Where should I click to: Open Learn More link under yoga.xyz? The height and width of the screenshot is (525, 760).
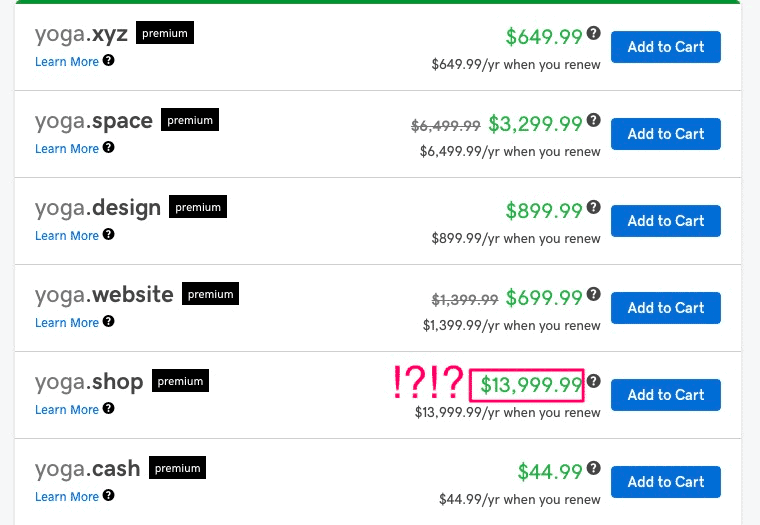[67, 62]
